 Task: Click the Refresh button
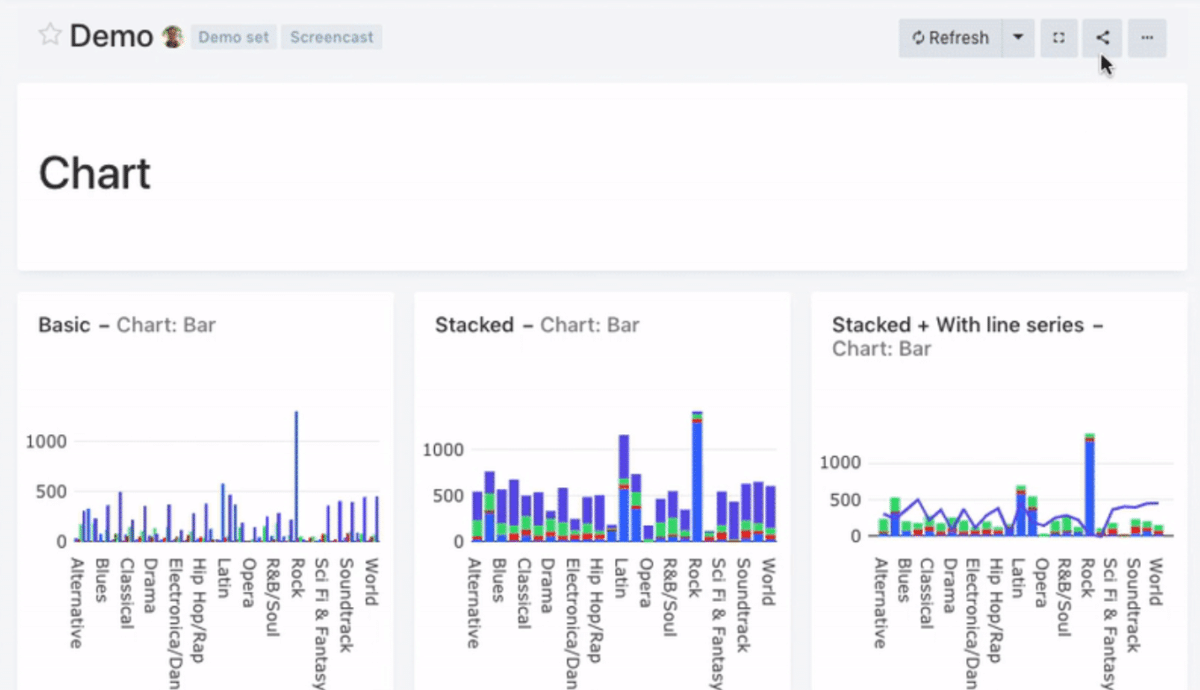[950, 37]
